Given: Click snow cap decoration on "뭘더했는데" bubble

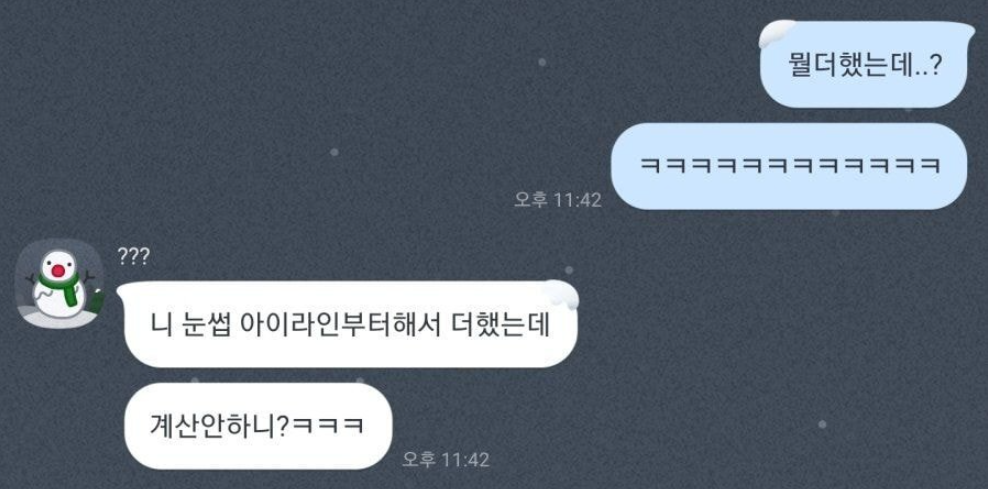Looking at the screenshot, I should coord(778,33).
